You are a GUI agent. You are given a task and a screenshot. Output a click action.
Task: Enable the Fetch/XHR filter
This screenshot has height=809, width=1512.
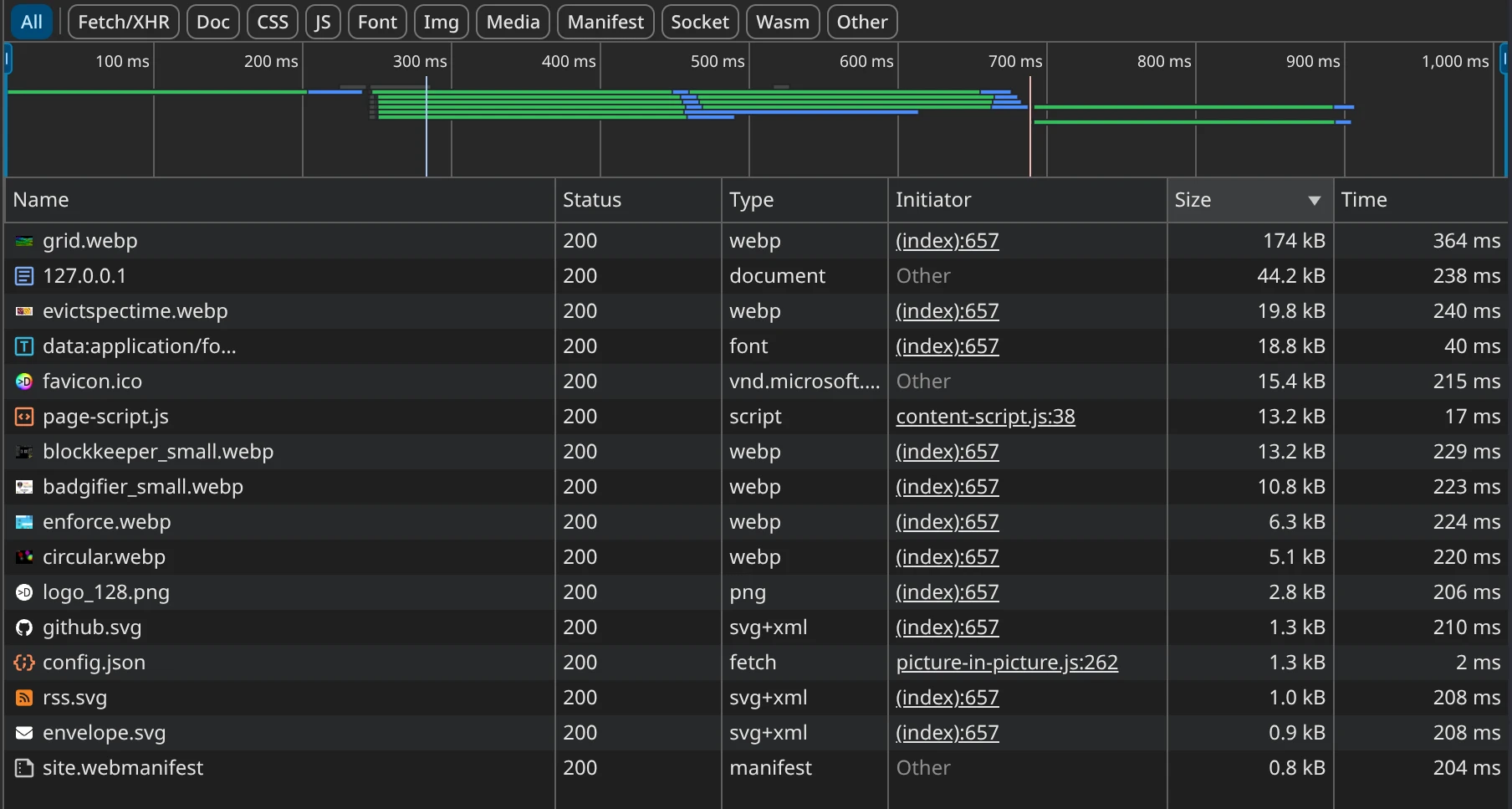click(x=124, y=22)
